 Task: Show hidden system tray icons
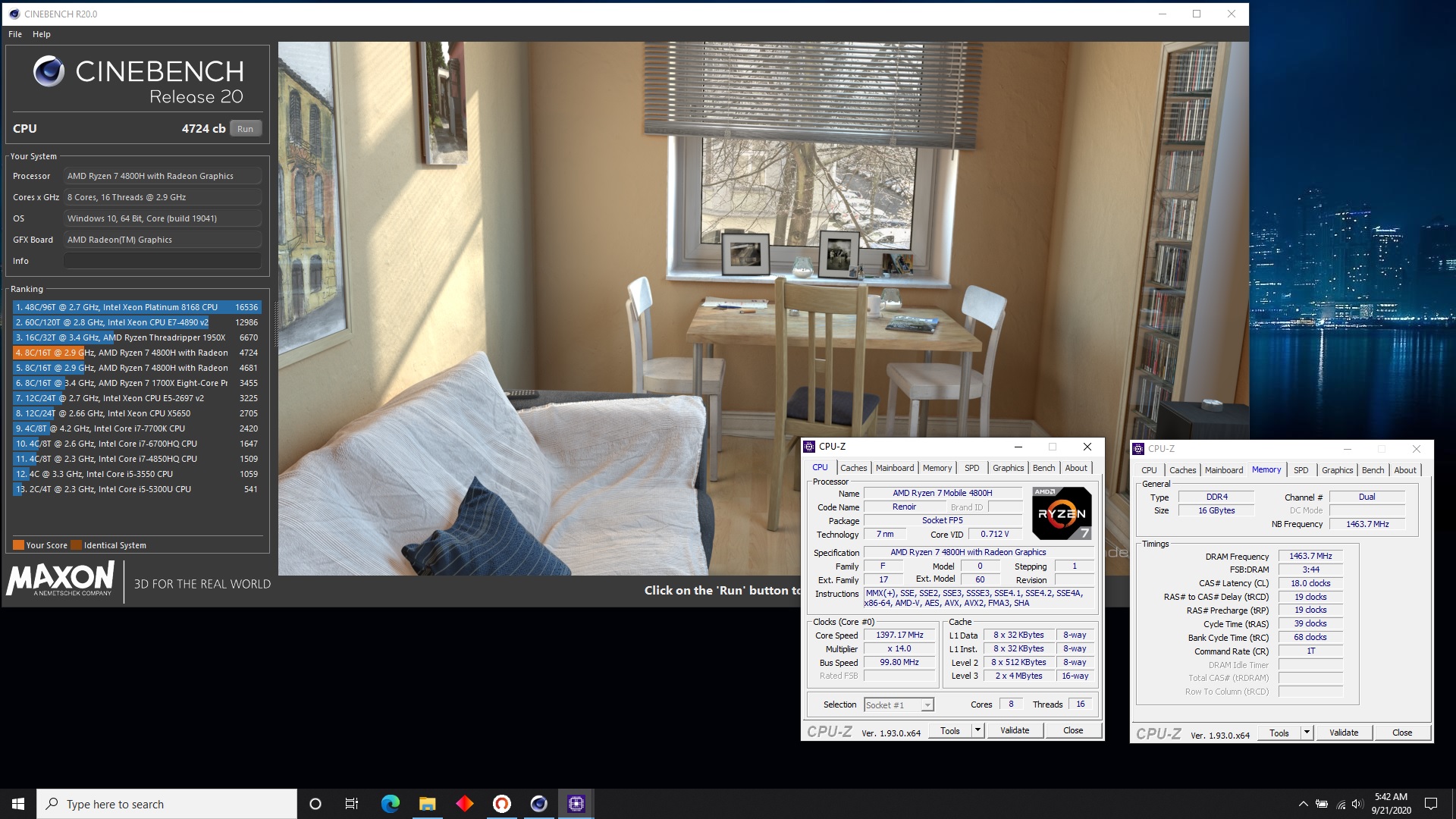(1303, 804)
